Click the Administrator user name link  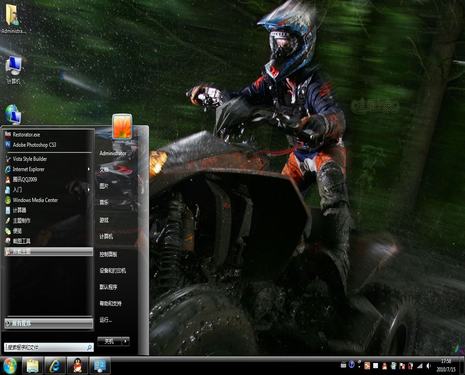[113, 153]
